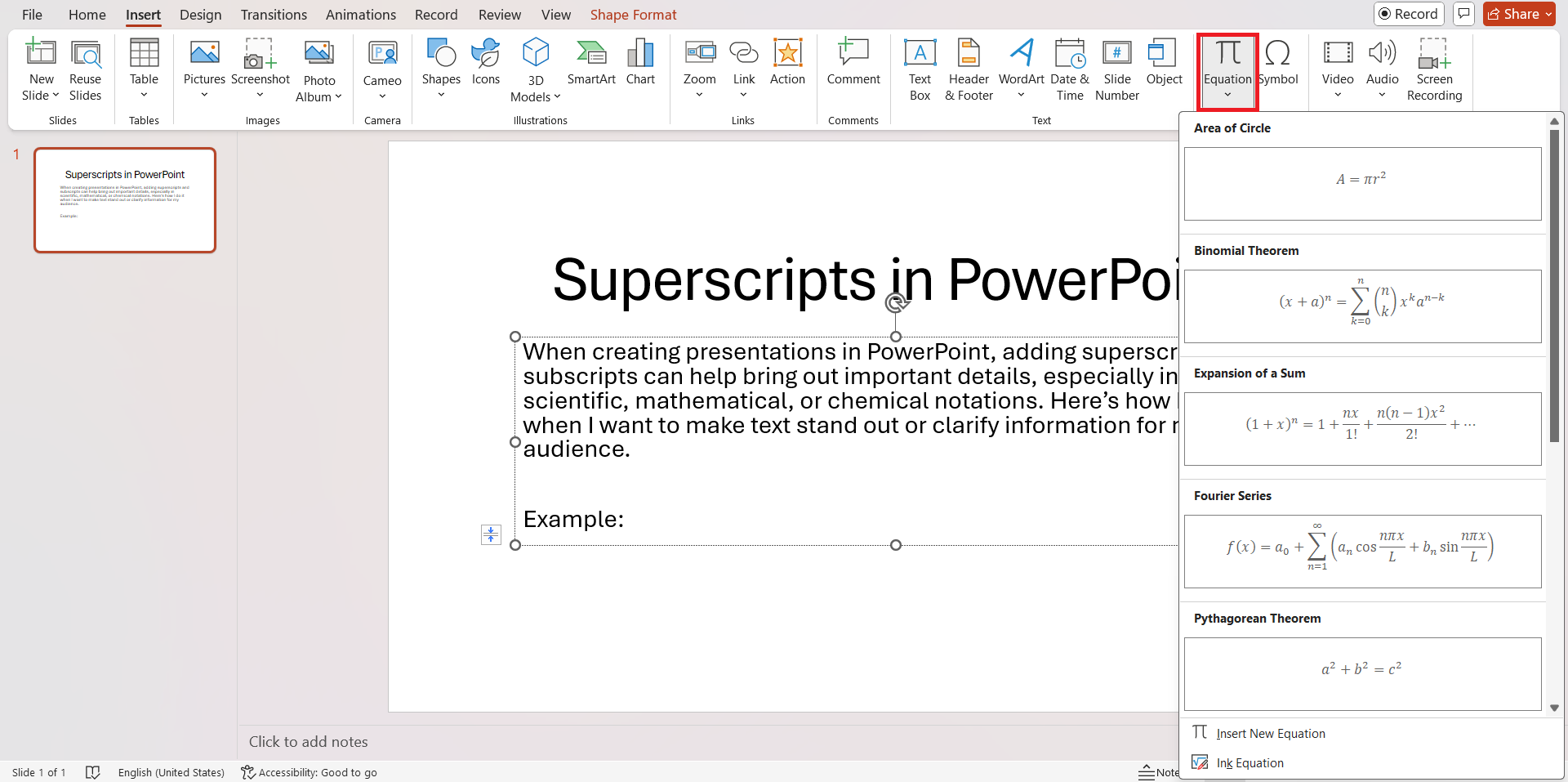The width and height of the screenshot is (1568, 782).
Task: Switch to the Shape Format tab
Action: click(633, 15)
